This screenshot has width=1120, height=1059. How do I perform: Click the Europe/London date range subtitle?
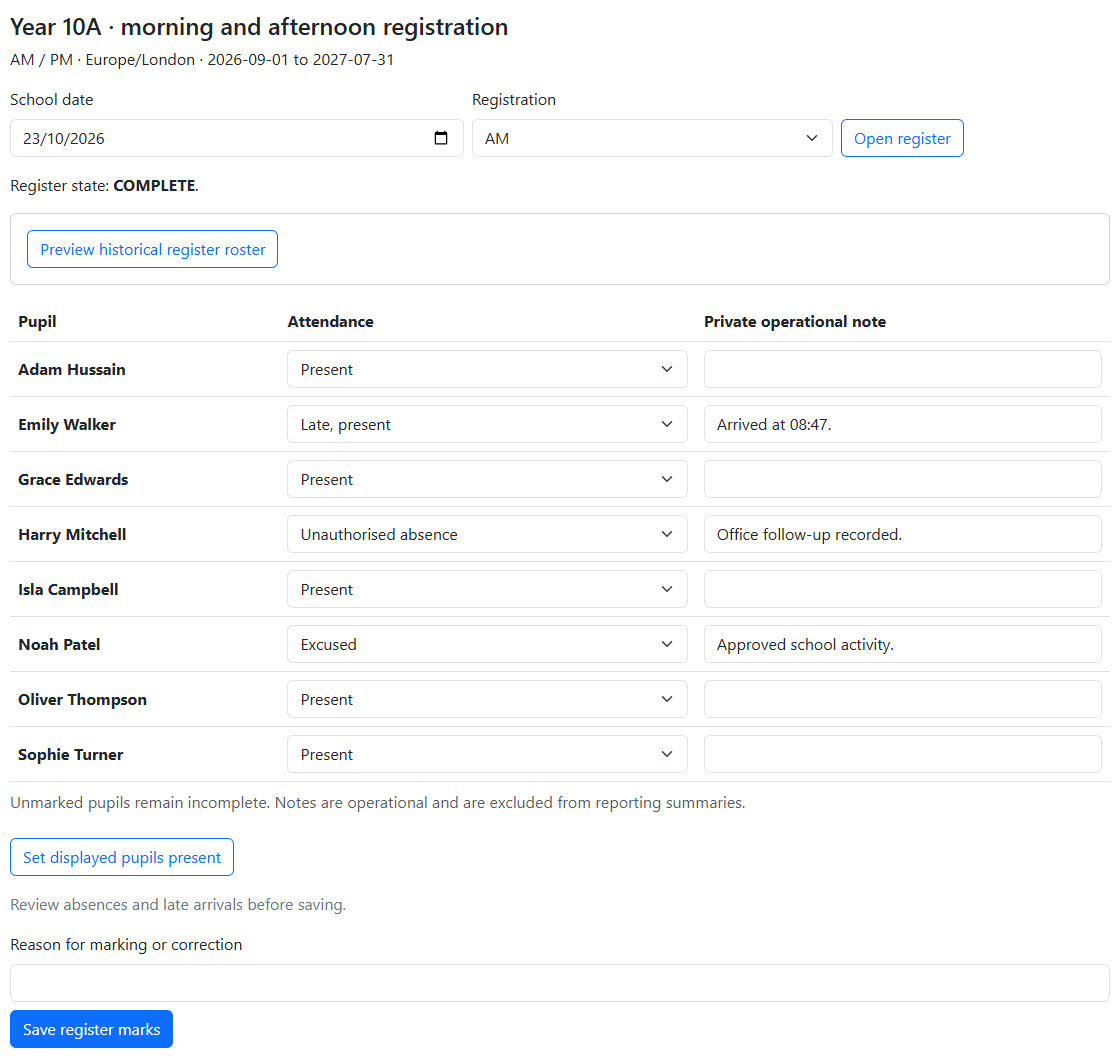click(202, 59)
